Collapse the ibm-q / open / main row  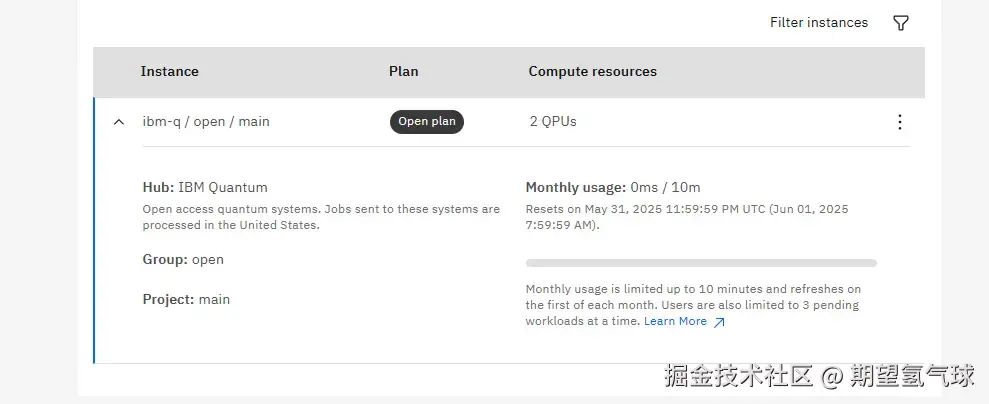[x=119, y=122]
